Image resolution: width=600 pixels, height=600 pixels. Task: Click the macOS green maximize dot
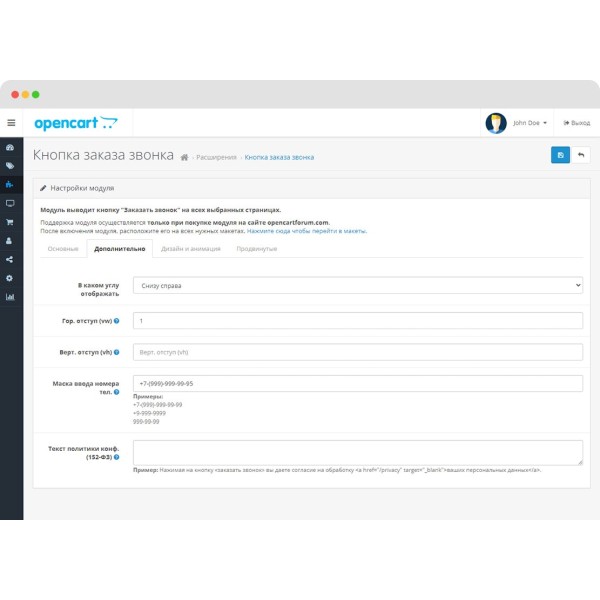coord(36,95)
